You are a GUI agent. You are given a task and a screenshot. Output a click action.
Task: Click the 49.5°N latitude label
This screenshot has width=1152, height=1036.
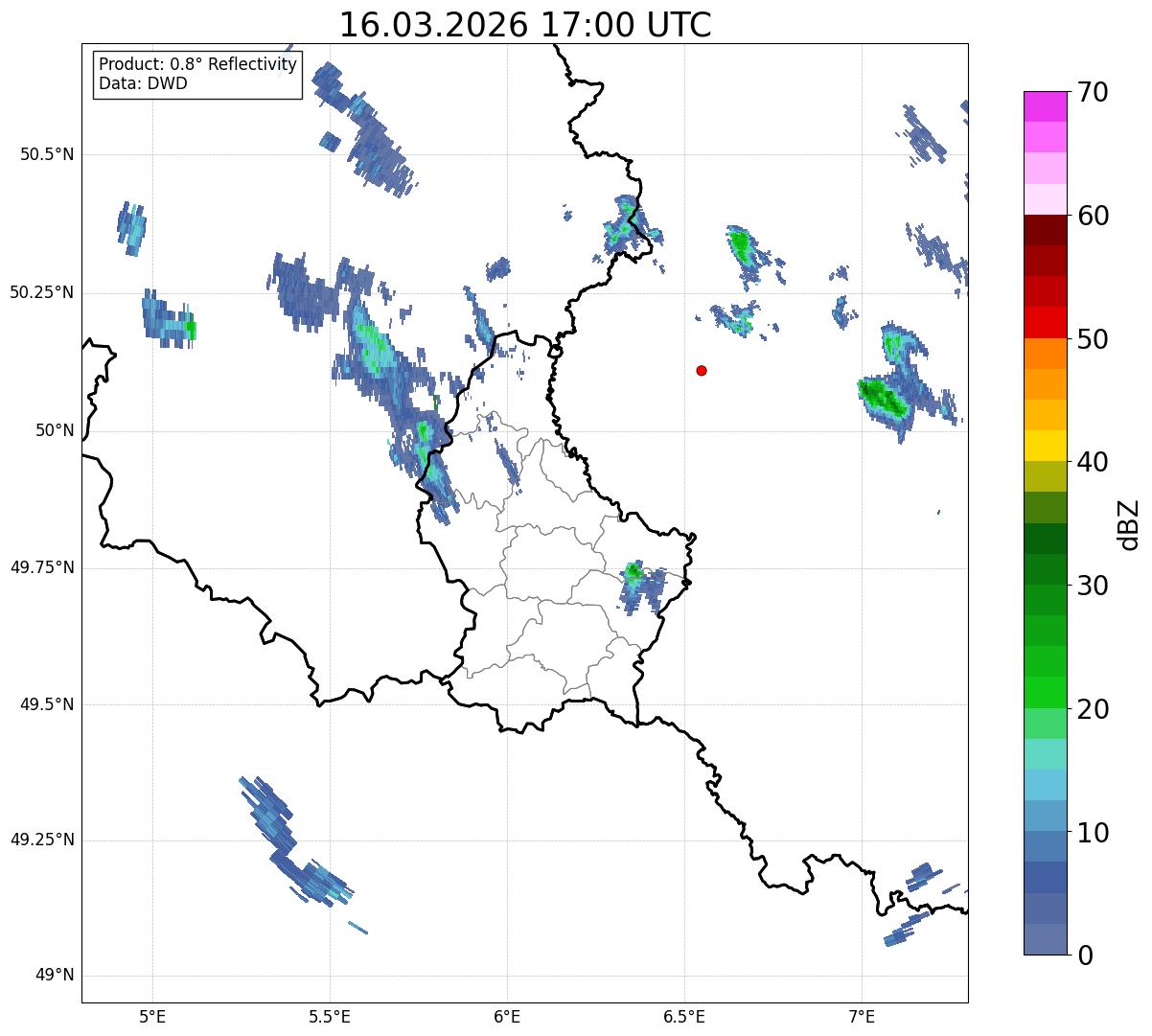click(x=46, y=704)
